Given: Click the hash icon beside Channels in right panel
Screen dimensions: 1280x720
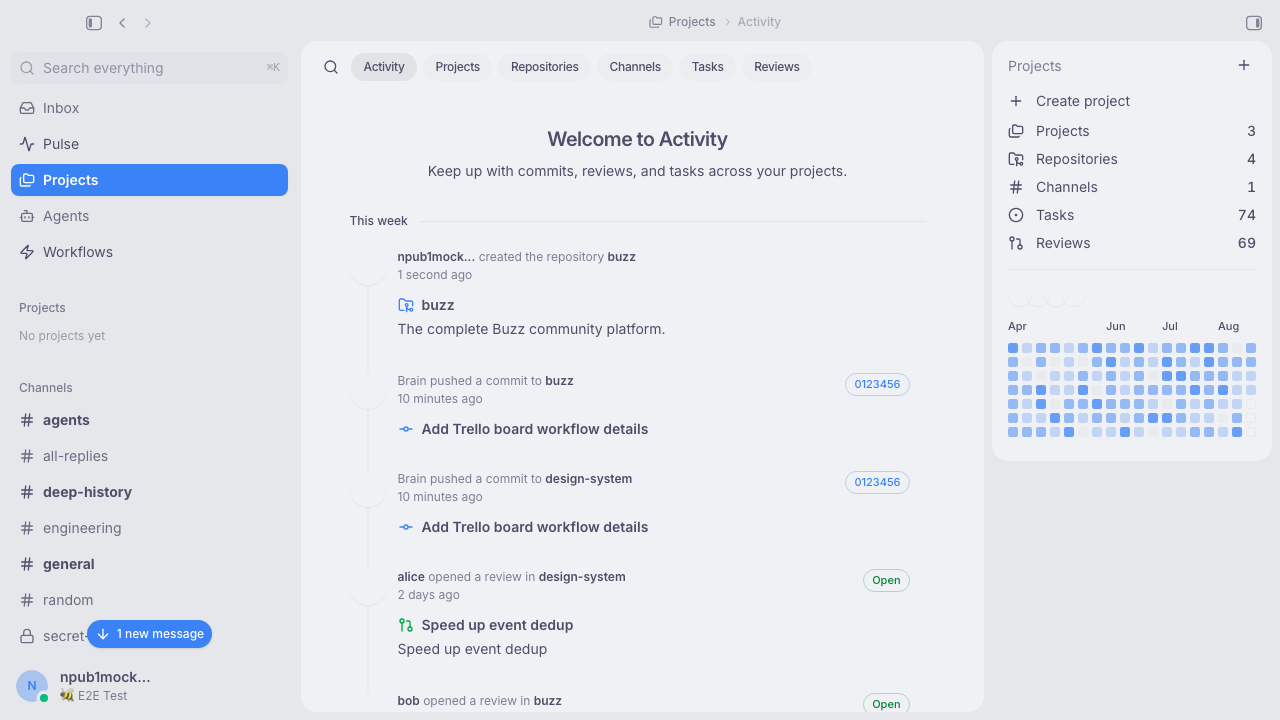Looking at the screenshot, I should pos(1016,187).
